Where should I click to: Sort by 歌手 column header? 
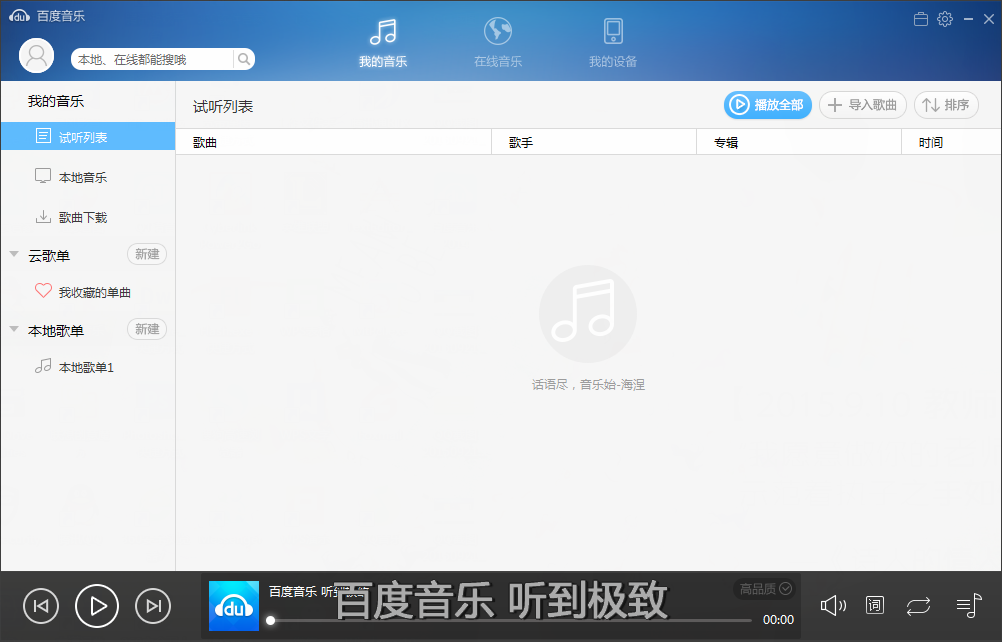(x=594, y=142)
